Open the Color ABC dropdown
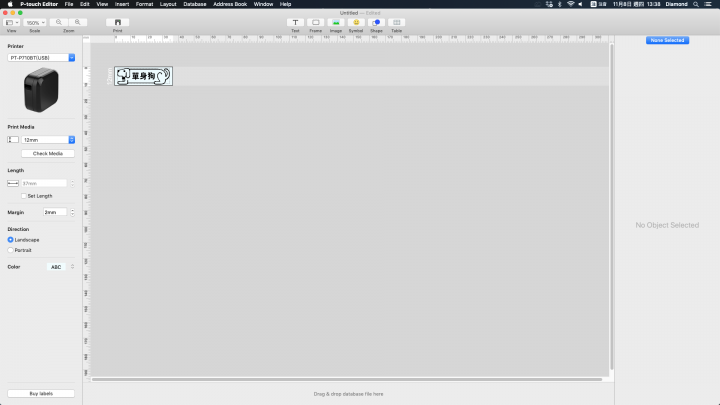Viewport: 720px width, 405px height. coord(72,267)
